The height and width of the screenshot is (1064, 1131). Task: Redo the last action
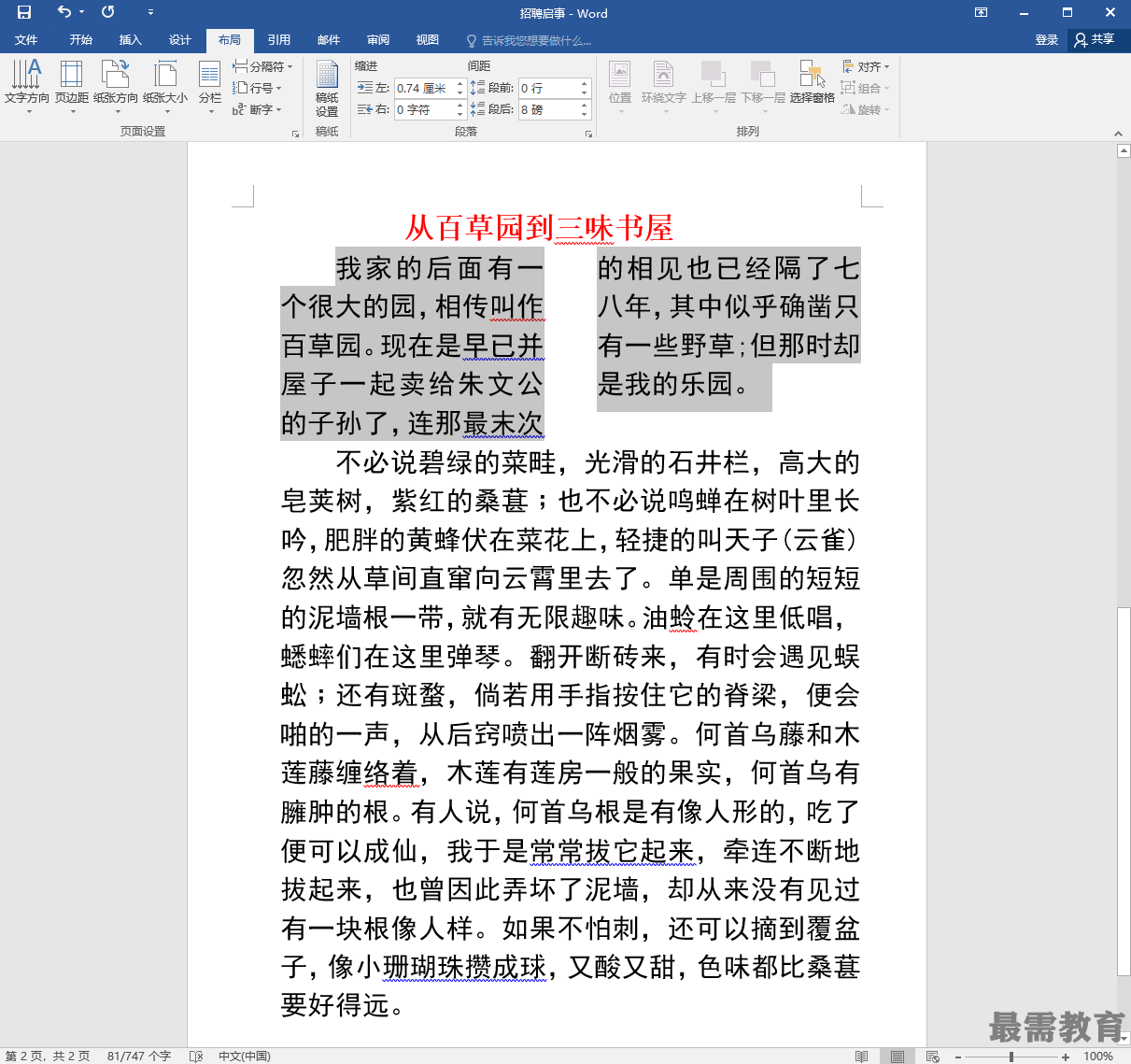click(108, 12)
